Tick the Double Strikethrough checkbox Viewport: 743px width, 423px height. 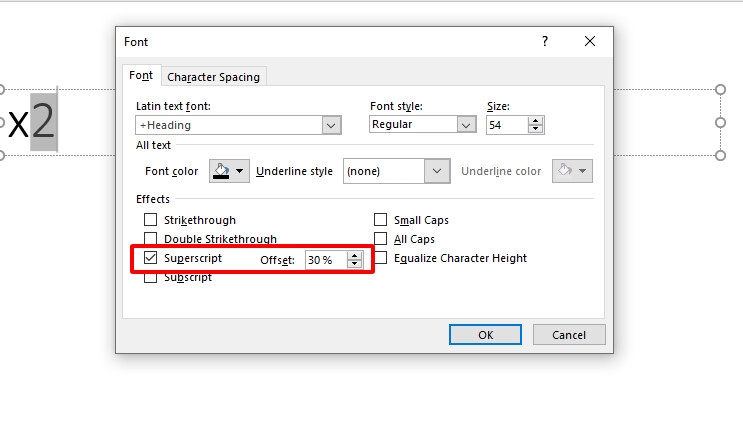151,239
